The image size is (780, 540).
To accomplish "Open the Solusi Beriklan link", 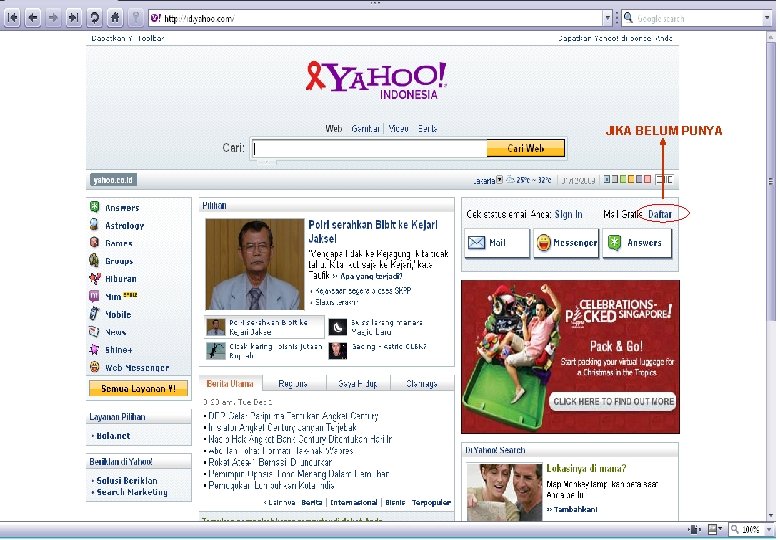I will [x=126, y=481].
